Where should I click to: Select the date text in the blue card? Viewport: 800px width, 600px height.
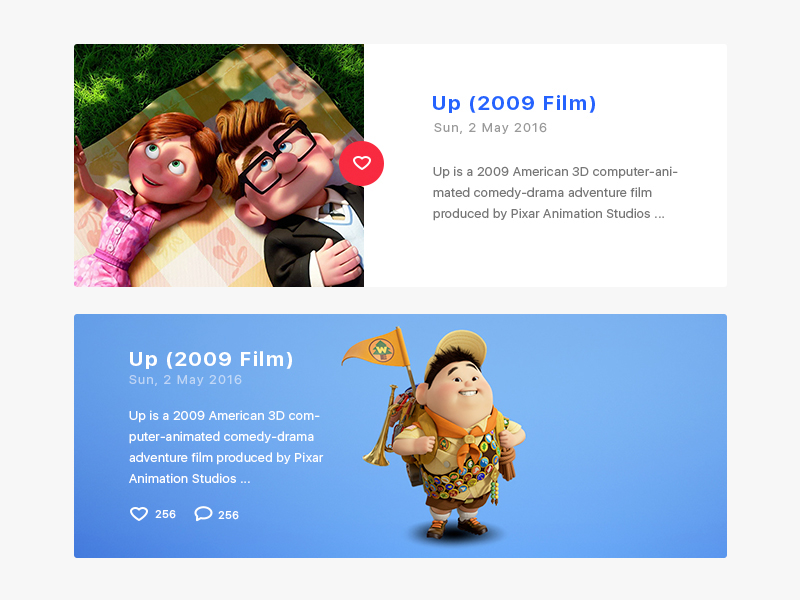click(185, 380)
